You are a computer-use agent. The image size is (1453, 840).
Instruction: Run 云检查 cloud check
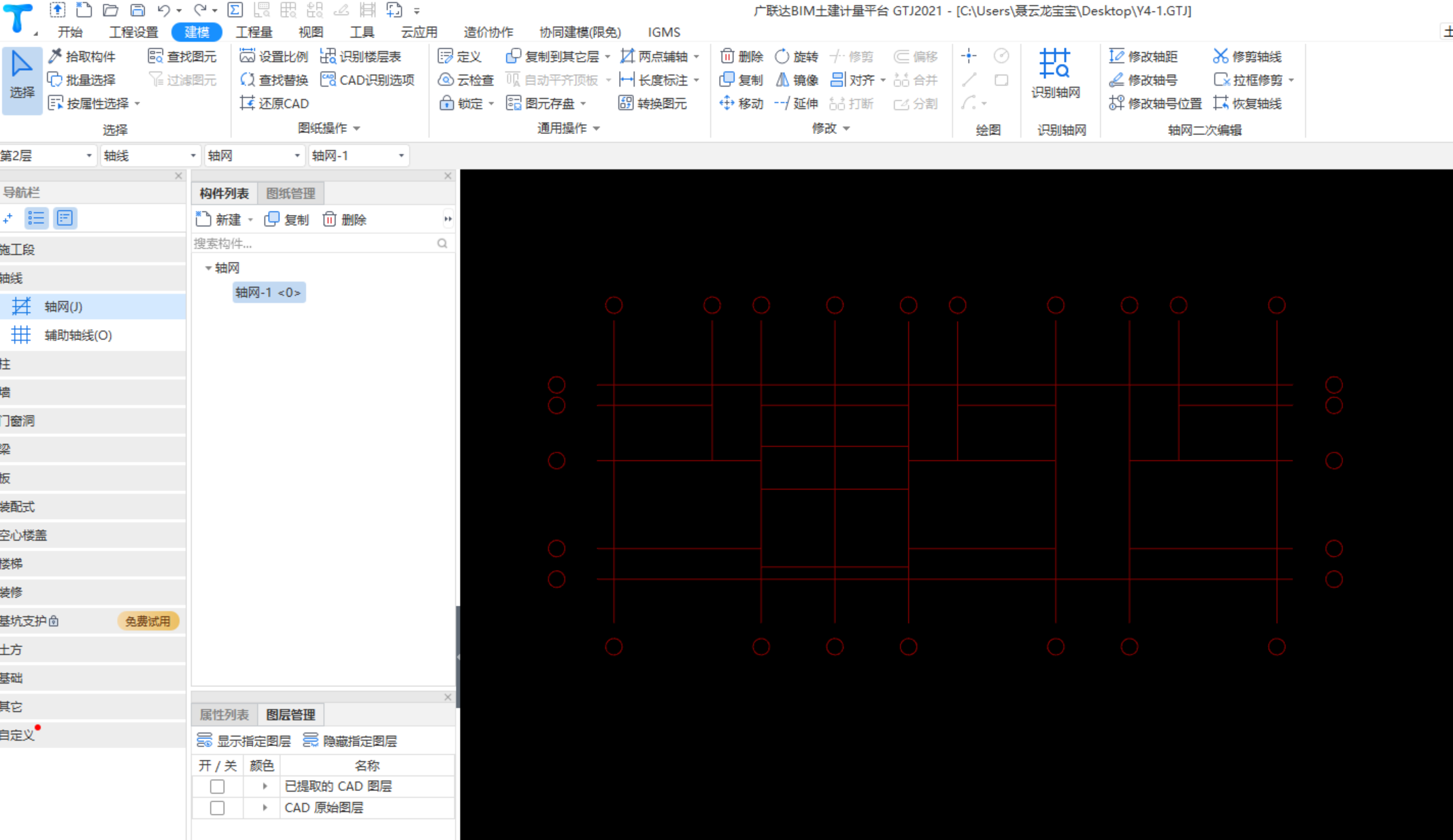[x=466, y=80]
